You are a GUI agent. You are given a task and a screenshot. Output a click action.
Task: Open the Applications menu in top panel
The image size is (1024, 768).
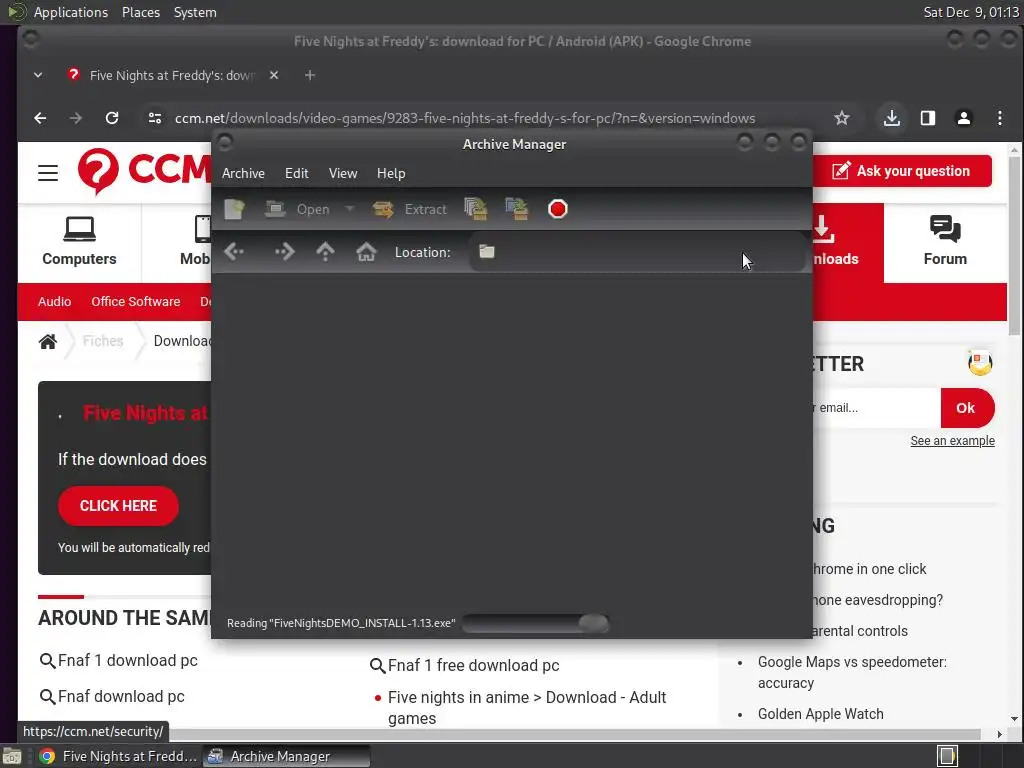point(71,12)
